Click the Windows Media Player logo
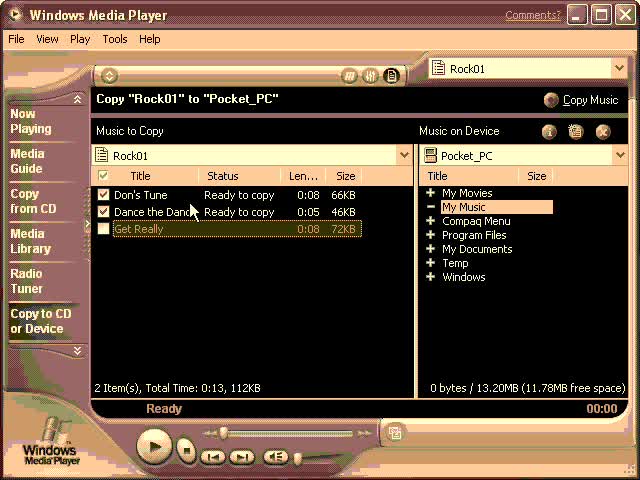 [51, 442]
